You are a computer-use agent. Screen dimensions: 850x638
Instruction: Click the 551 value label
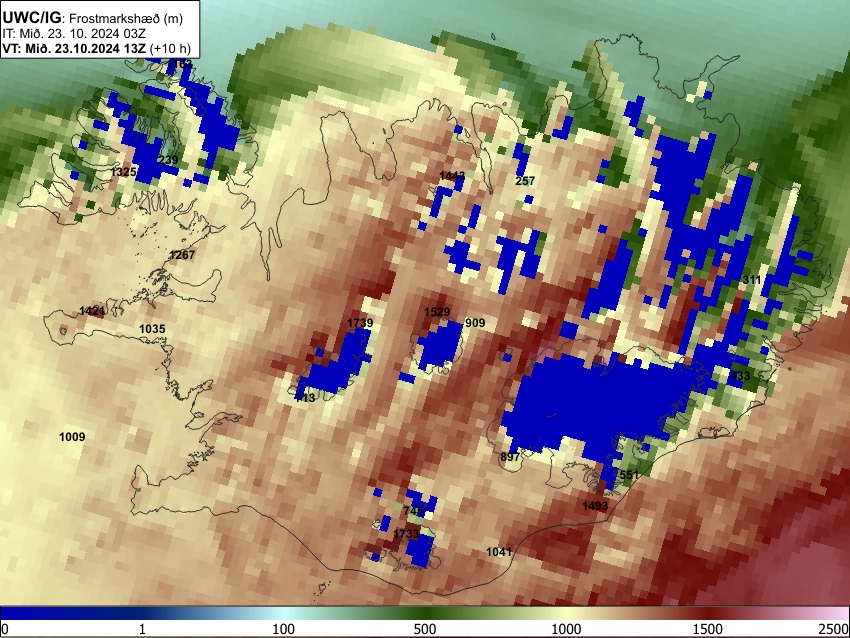(x=629, y=475)
